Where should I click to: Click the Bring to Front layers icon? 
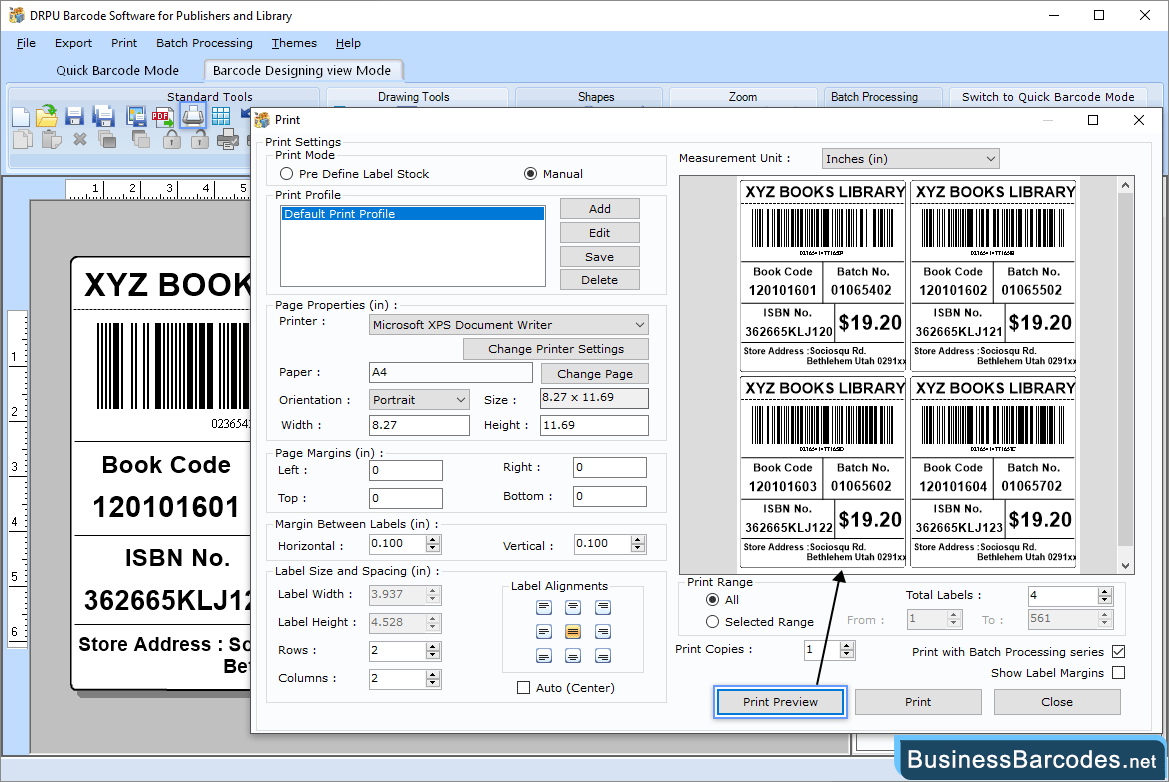click(107, 139)
